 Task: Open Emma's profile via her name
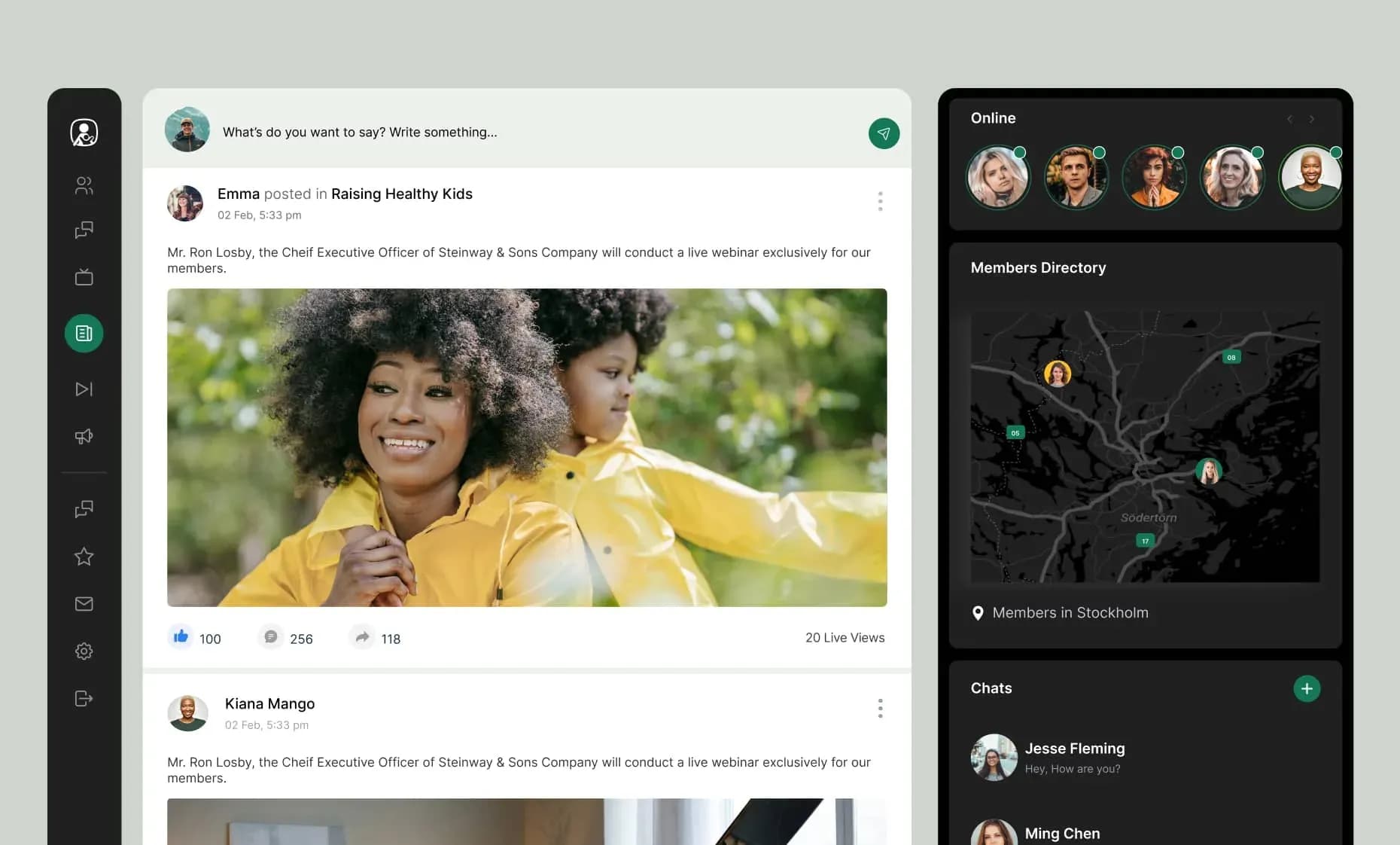239,194
